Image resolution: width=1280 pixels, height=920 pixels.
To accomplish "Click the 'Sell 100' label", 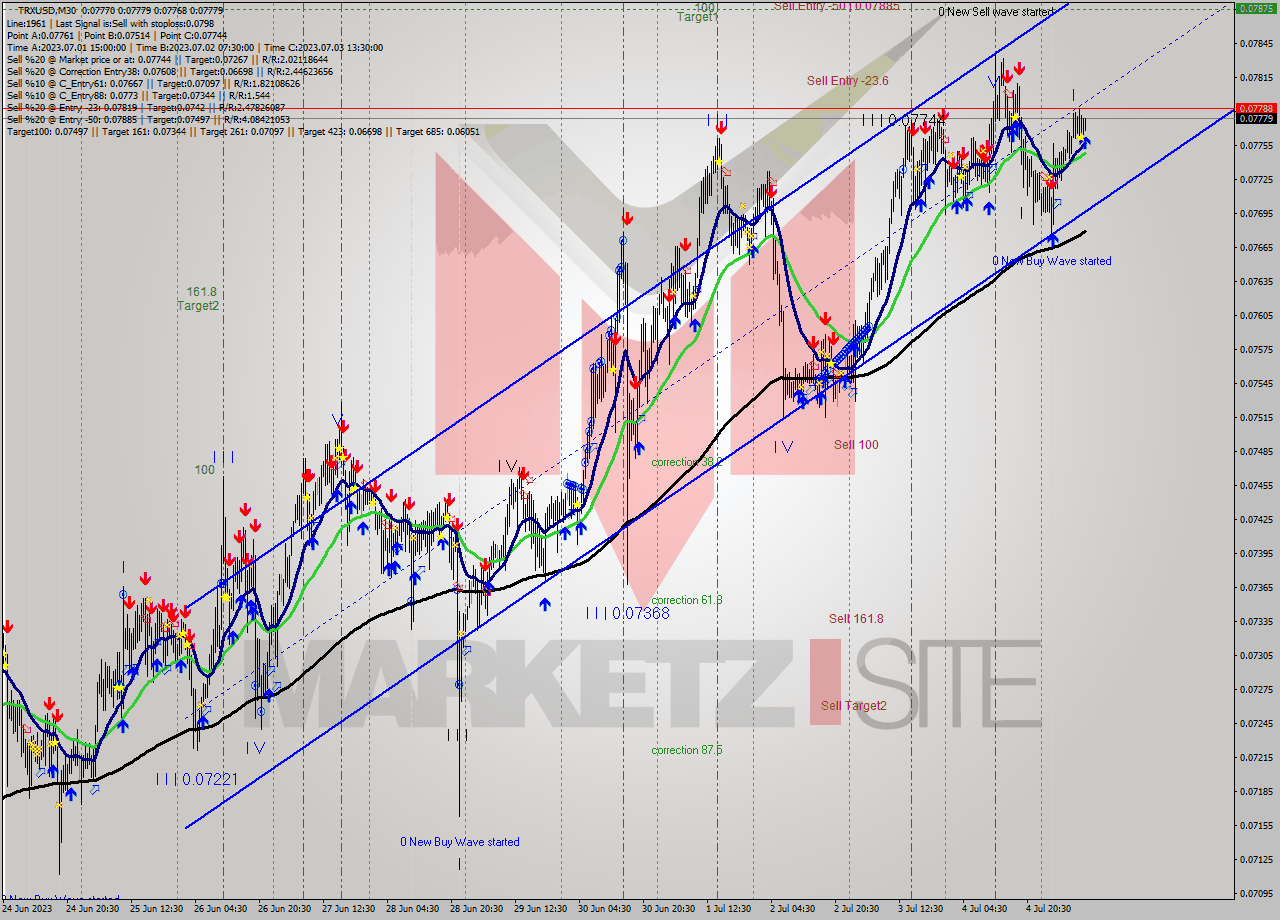I will point(856,444).
